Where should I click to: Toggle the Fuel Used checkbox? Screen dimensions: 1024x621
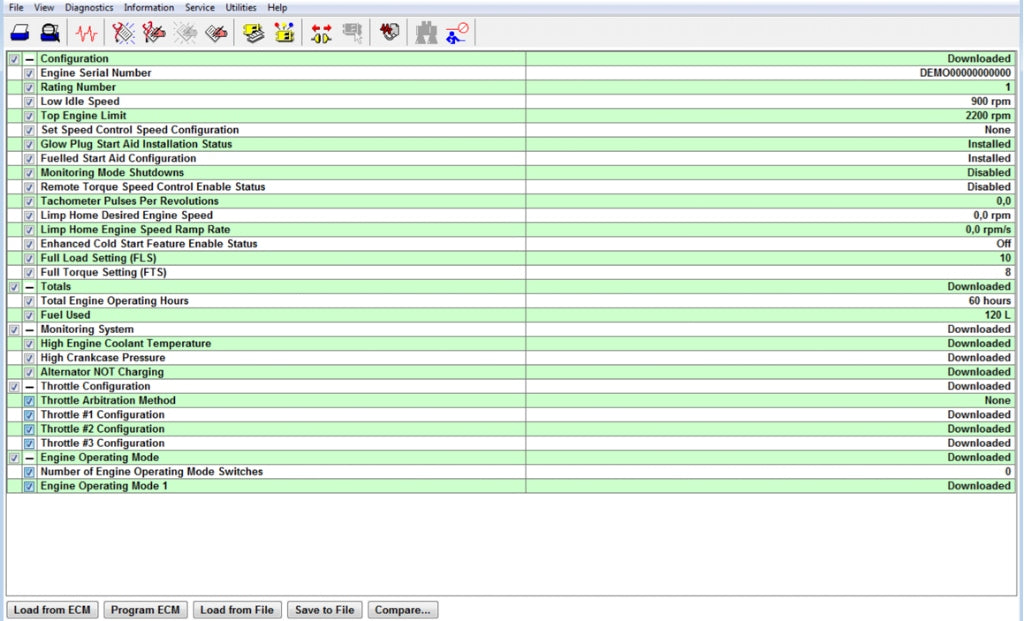click(x=29, y=315)
